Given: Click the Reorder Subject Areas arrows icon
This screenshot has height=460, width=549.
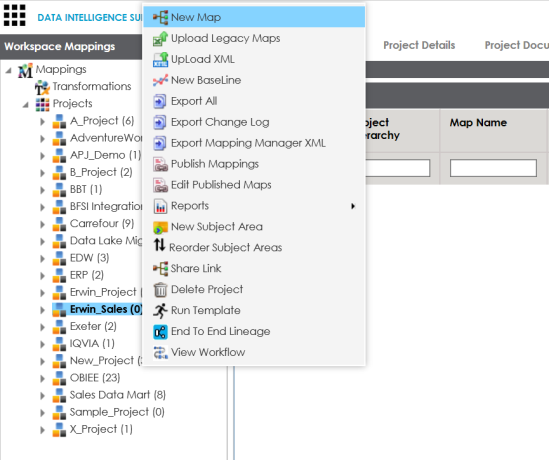Looking at the screenshot, I should pos(159,245).
